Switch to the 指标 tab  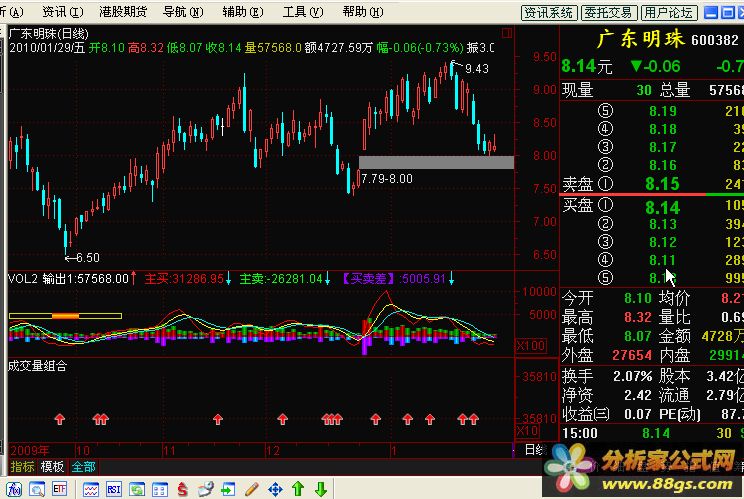tap(22, 467)
